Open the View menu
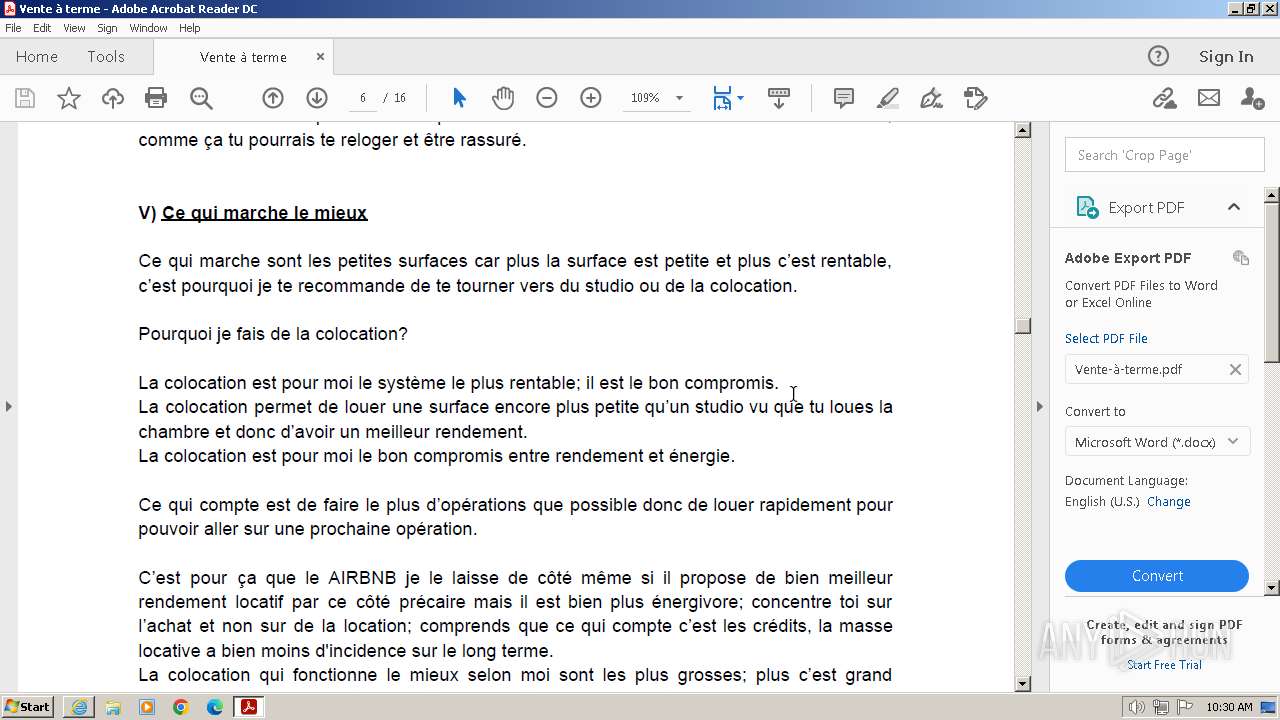This screenshot has width=1280, height=720. 74,28
